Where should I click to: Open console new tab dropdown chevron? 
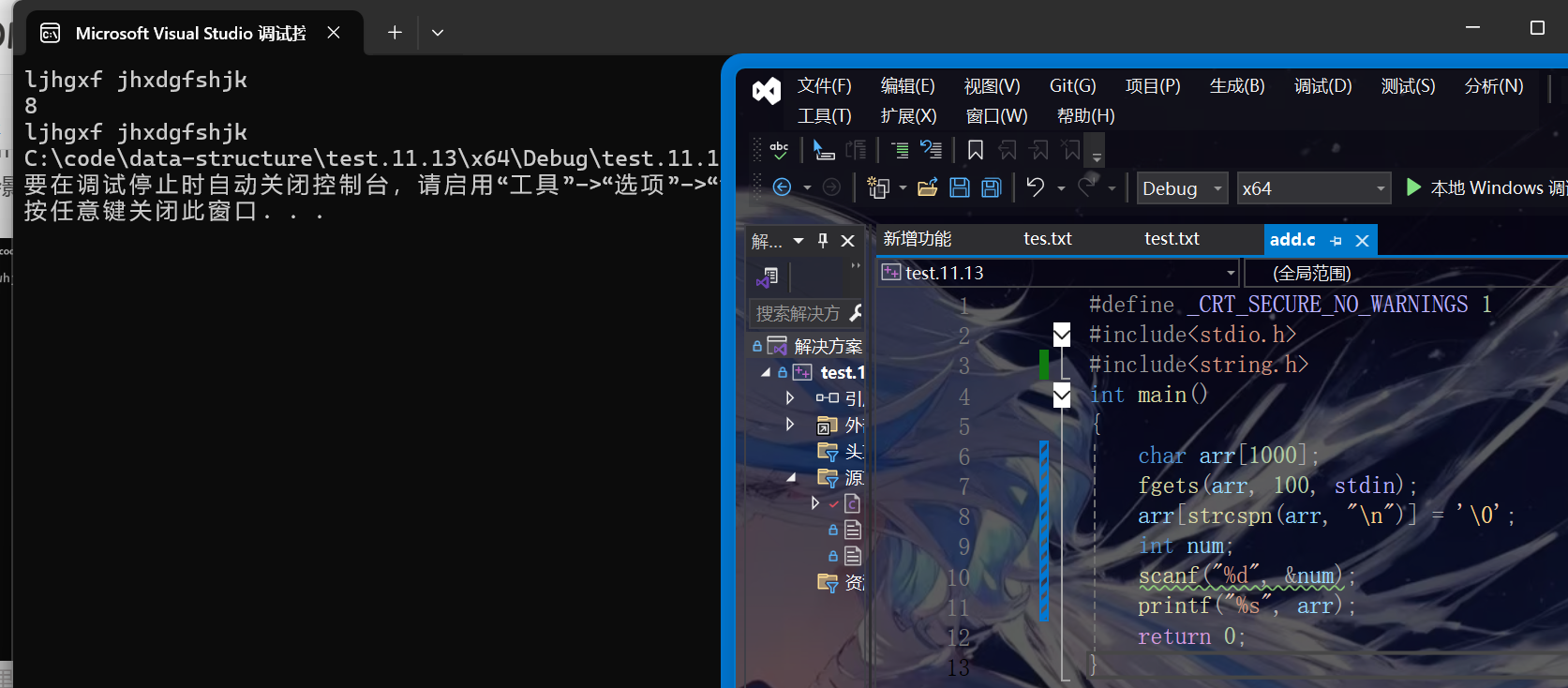pos(438,33)
